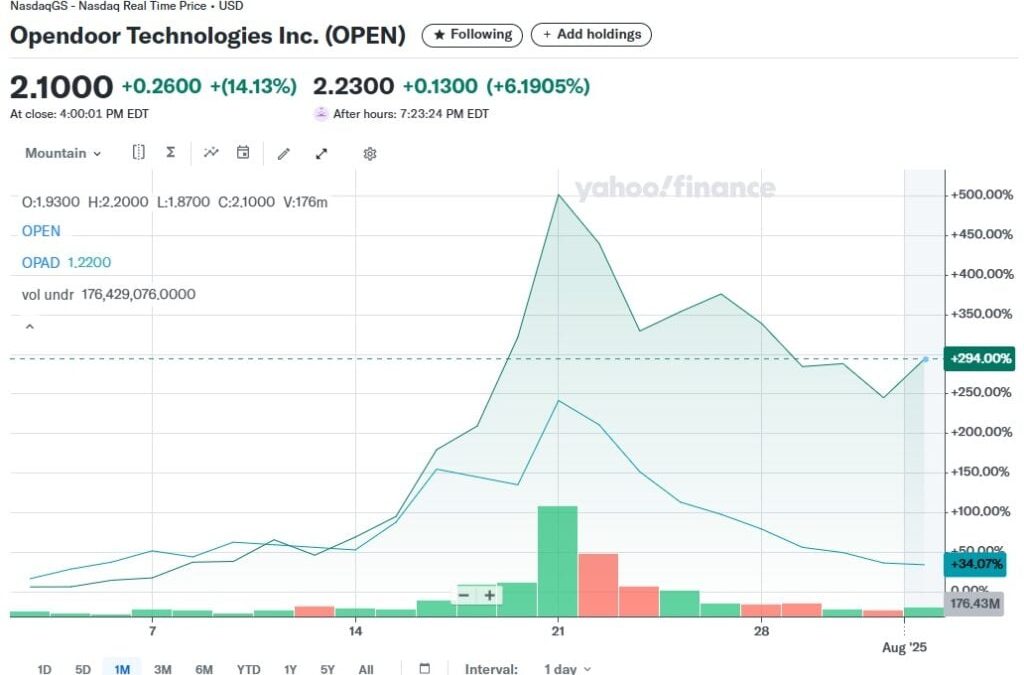Zoom in with the plus button

pos(490,595)
